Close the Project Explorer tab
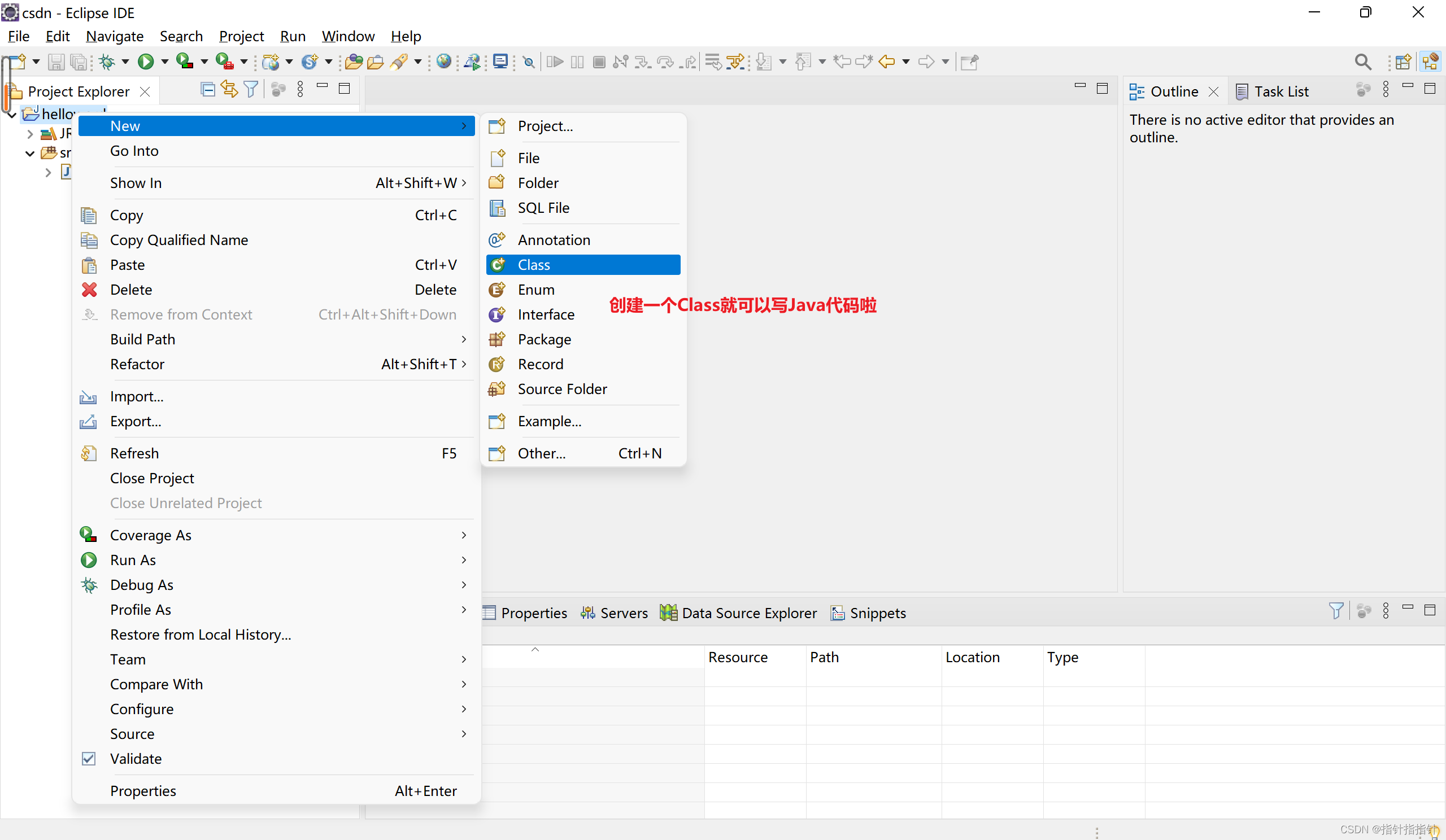 click(x=145, y=92)
